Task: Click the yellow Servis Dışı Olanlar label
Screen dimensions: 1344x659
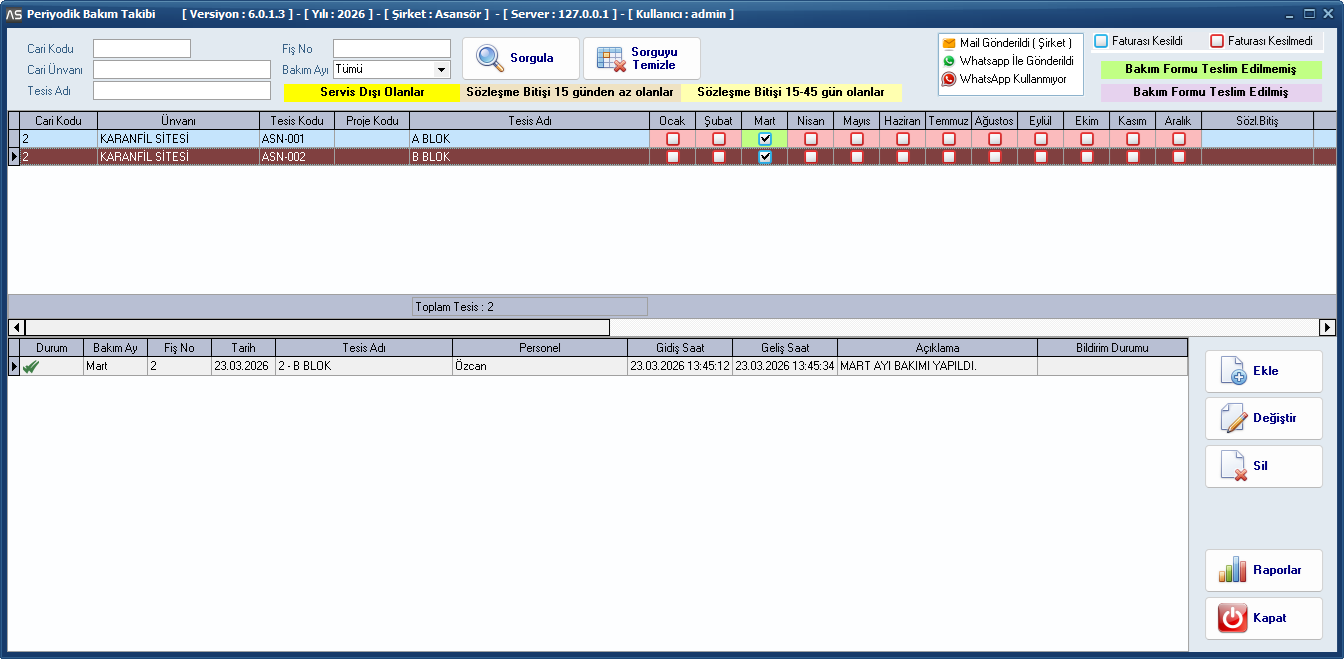Action: tap(372, 92)
